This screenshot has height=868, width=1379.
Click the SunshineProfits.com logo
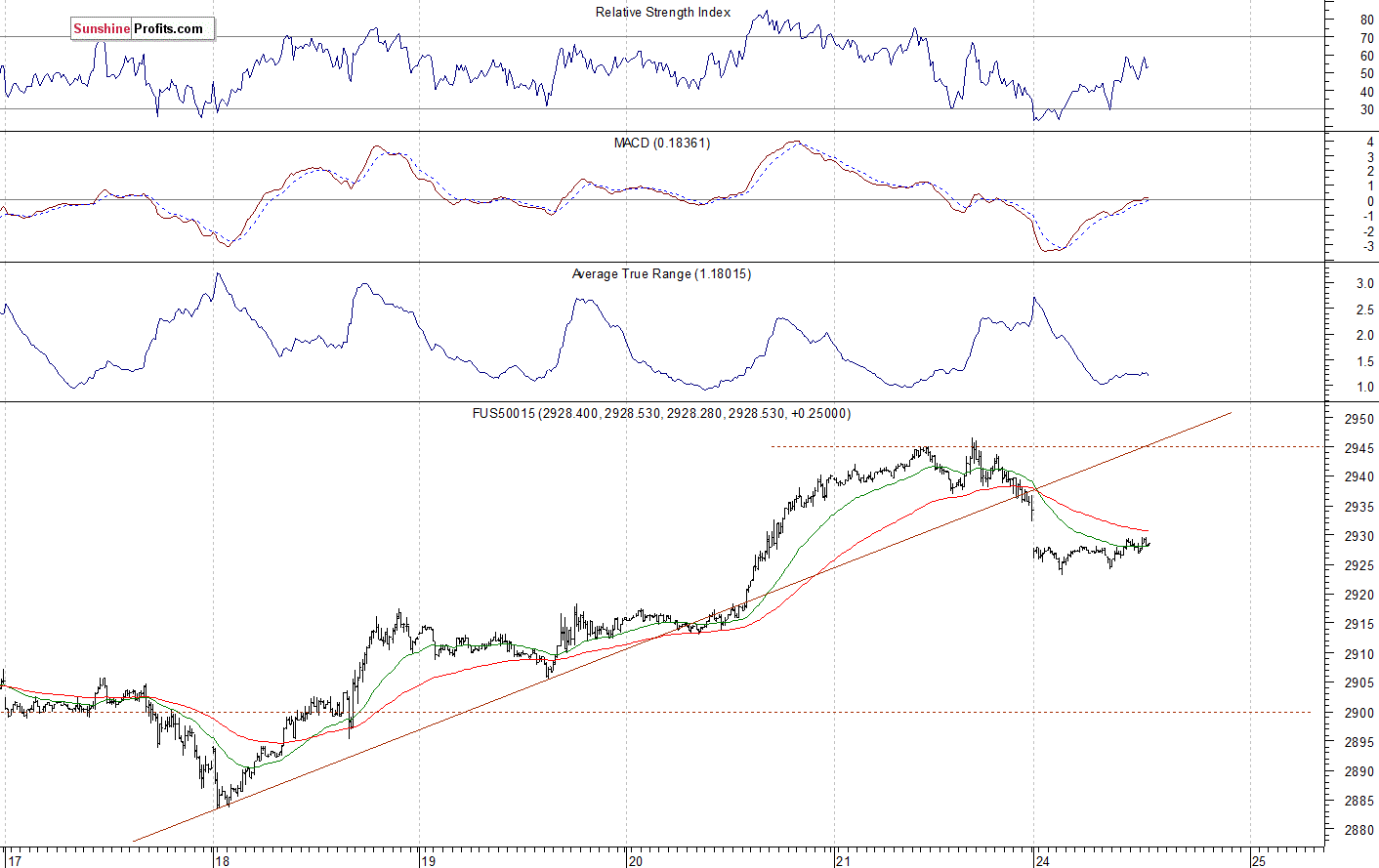tap(143, 28)
